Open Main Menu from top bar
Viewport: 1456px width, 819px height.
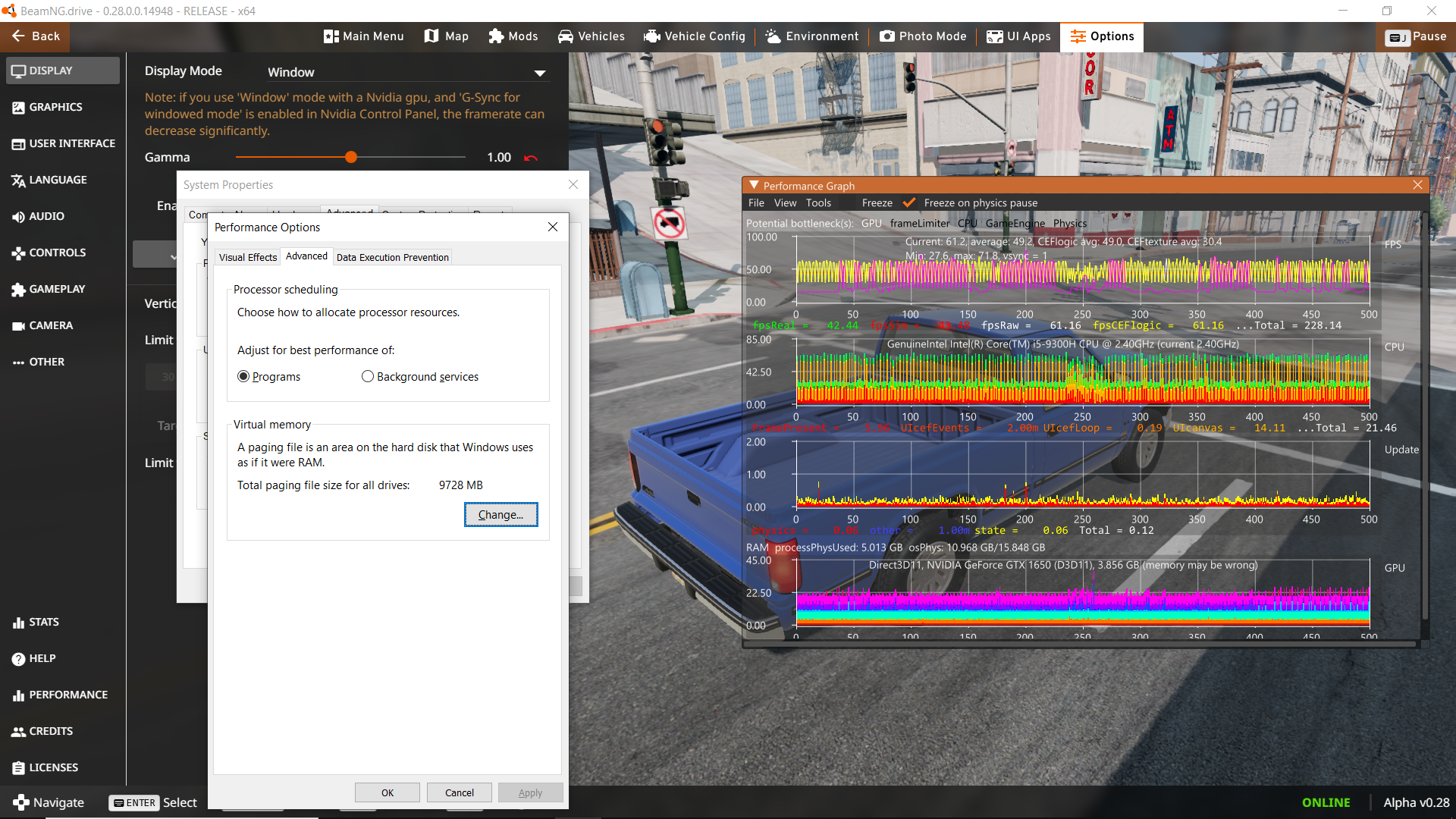point(363,36)
